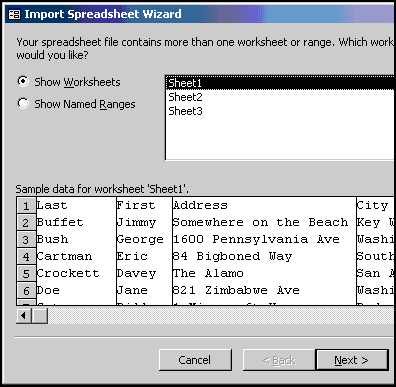Screen dimensions: 396x387
Task: Click the horizontal scrollbar thumb
Action: tap(40, 315)
